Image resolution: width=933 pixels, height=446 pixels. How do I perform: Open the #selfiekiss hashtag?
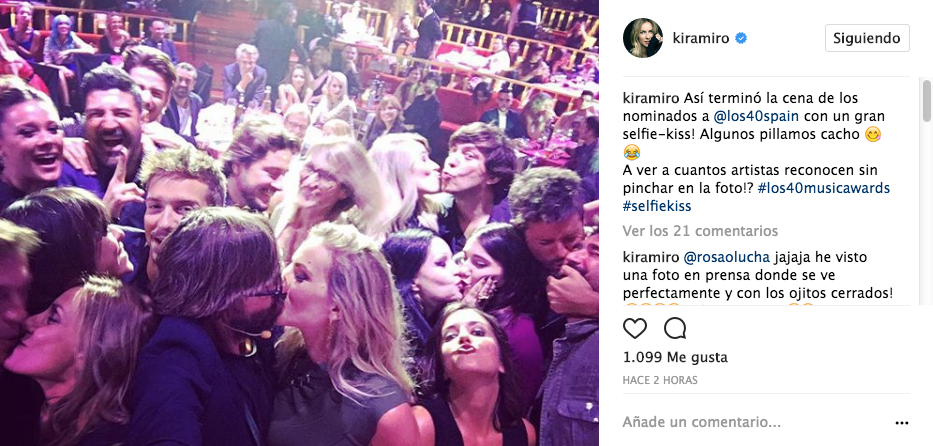tap(656, 206)
